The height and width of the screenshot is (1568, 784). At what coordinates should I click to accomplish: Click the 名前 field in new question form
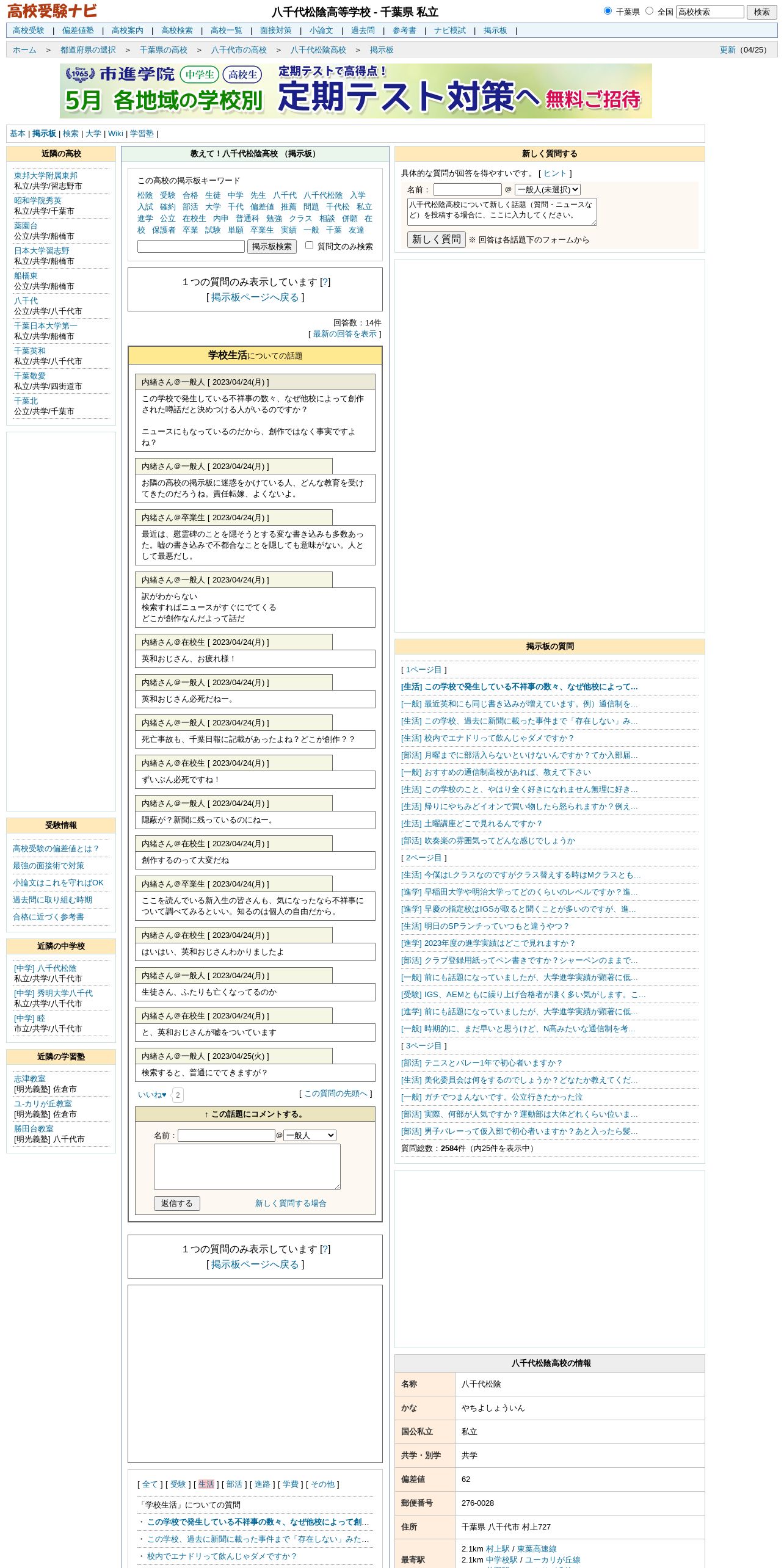pos(467,190)
